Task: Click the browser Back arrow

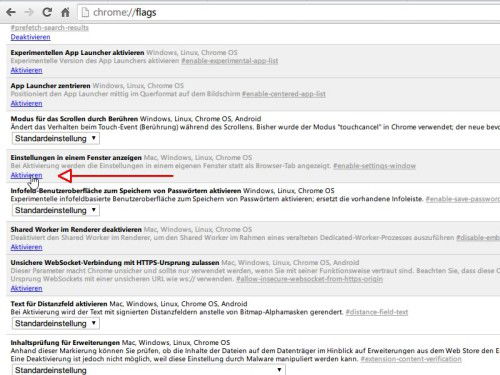Action: coord(11,12)
